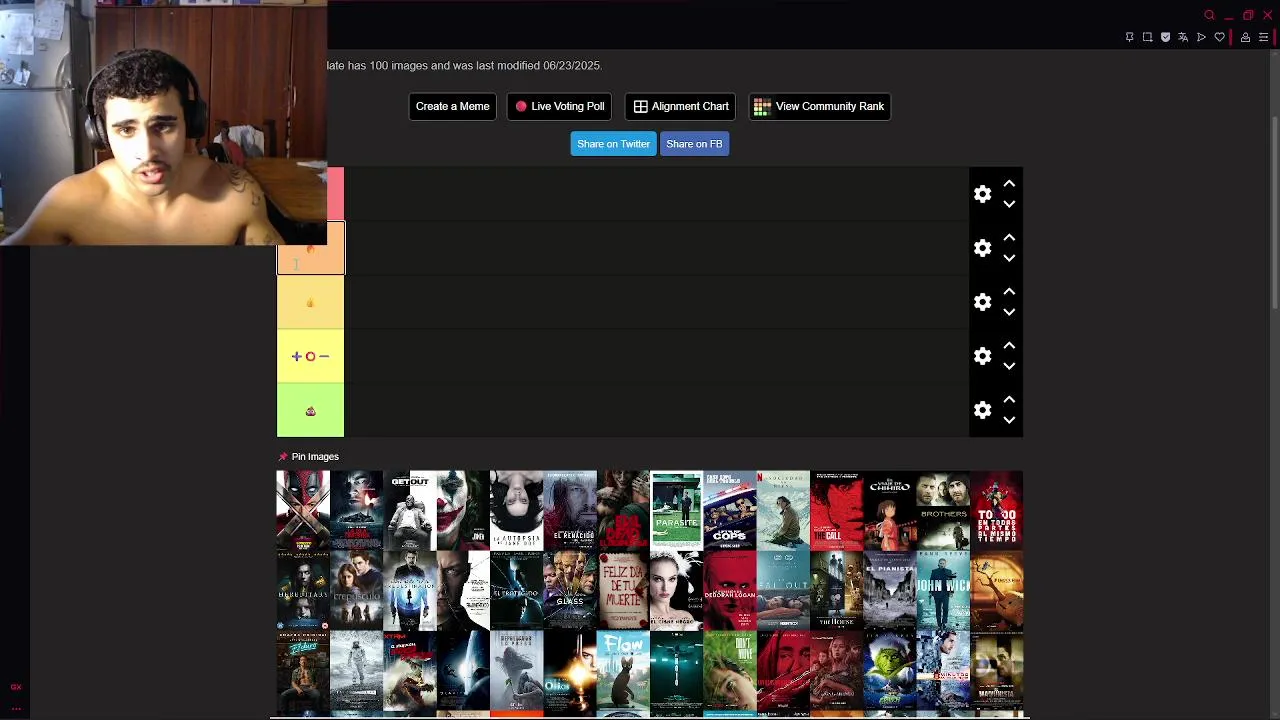Select the Fall Out movie poster
This screenshot has width=1280, height=720.
click(x=783, y=590)
